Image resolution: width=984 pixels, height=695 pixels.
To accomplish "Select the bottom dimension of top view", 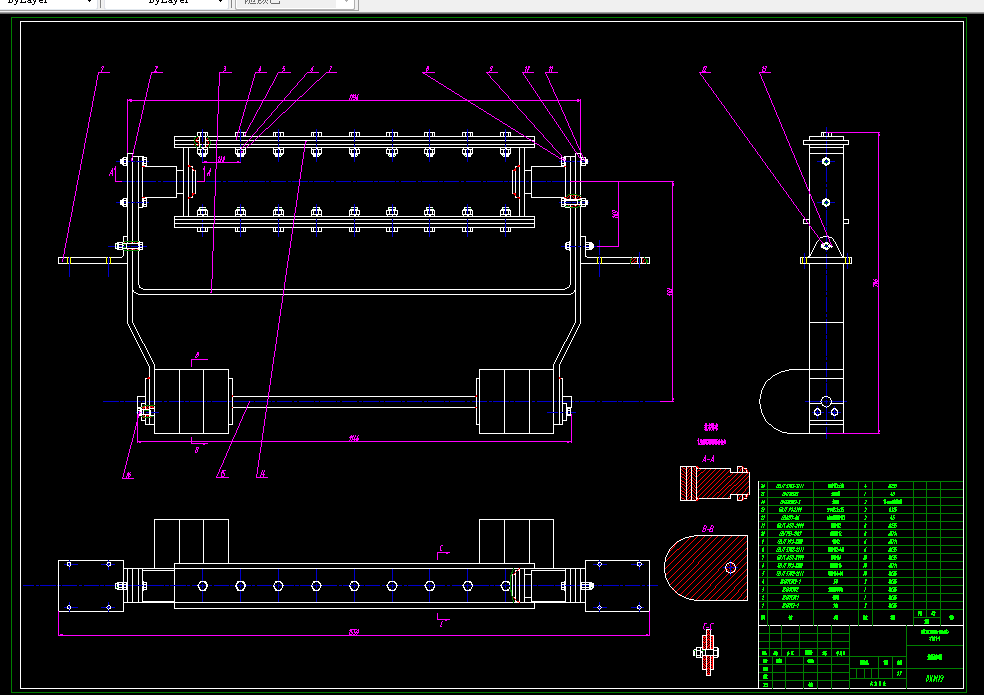I will coord(354,632).
